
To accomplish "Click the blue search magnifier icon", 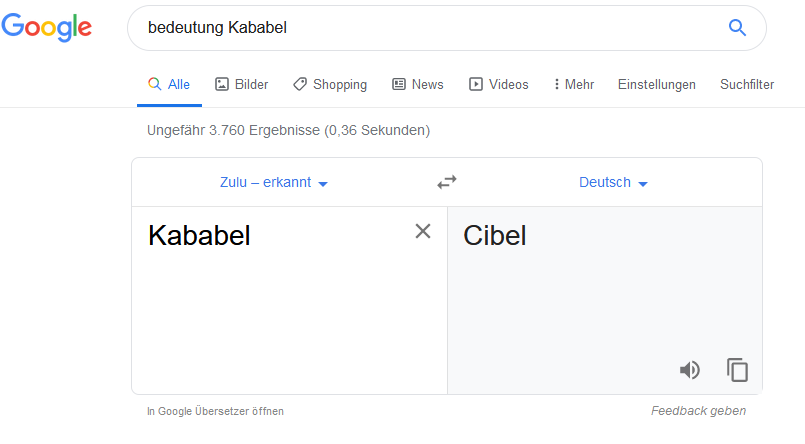I will 737,27.
